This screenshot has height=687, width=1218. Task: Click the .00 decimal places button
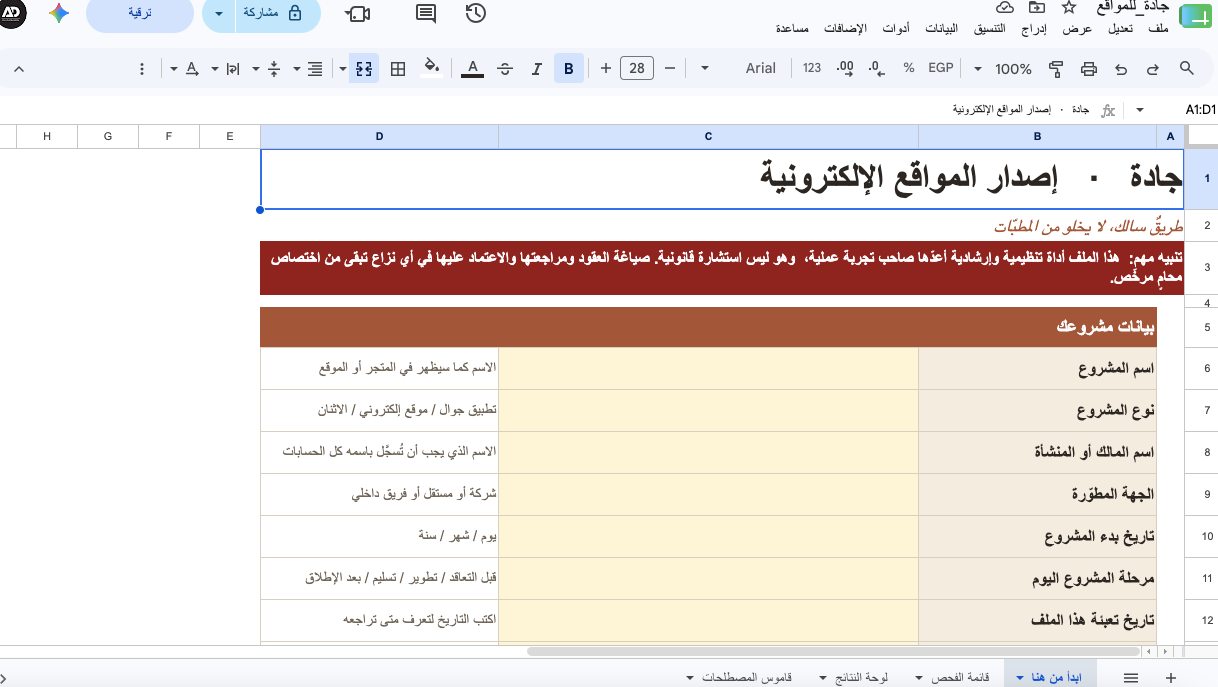click(845, 68)
